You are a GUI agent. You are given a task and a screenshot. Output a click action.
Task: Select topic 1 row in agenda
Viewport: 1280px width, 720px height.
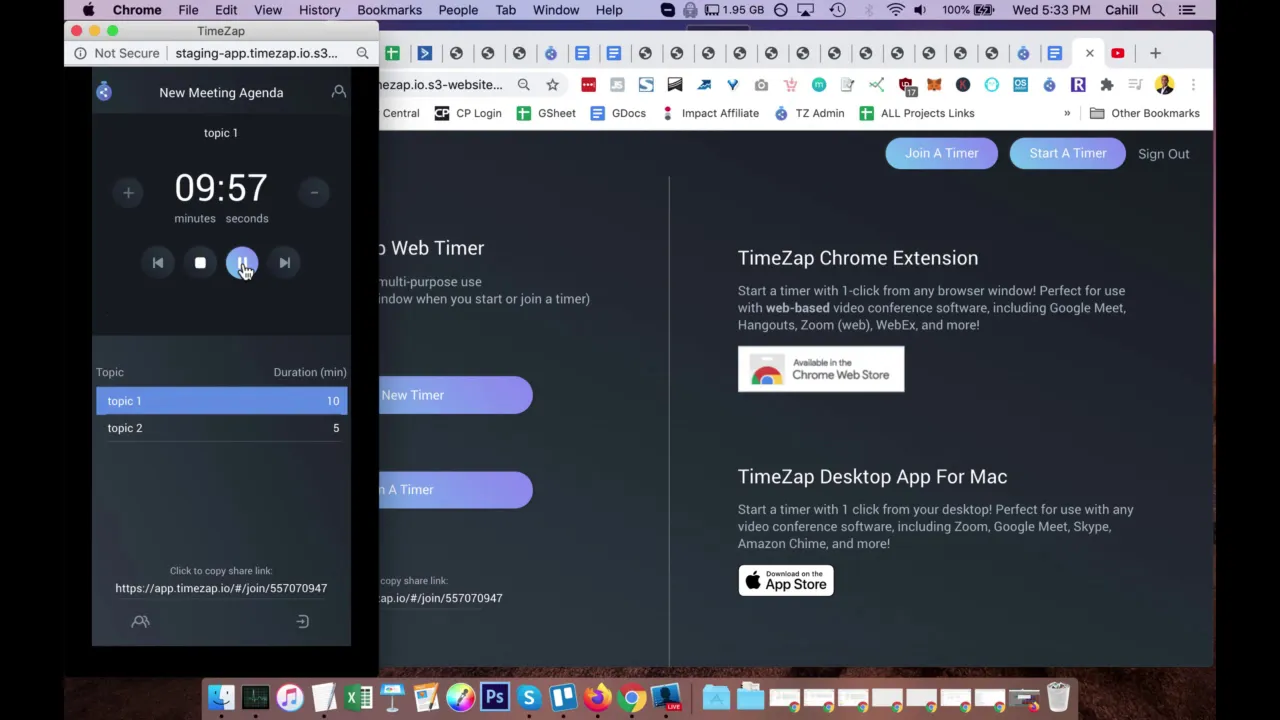[x=221, y=401]
